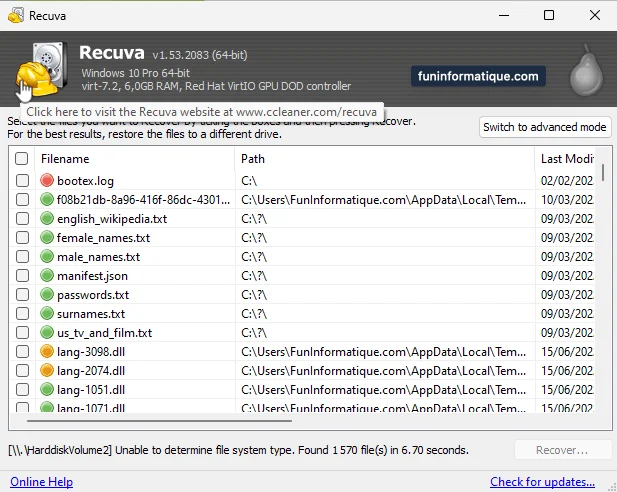
Task: Select the lang-1051.dll filename
Action: click(x=91, y=390)
